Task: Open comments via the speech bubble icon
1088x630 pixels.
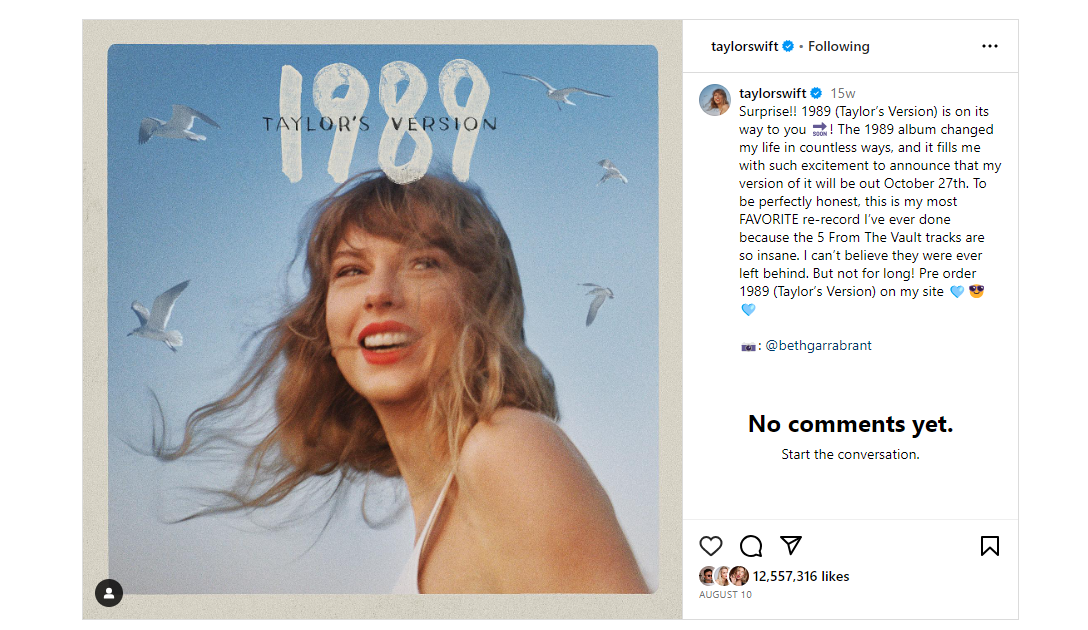Action: pos(751,546)
